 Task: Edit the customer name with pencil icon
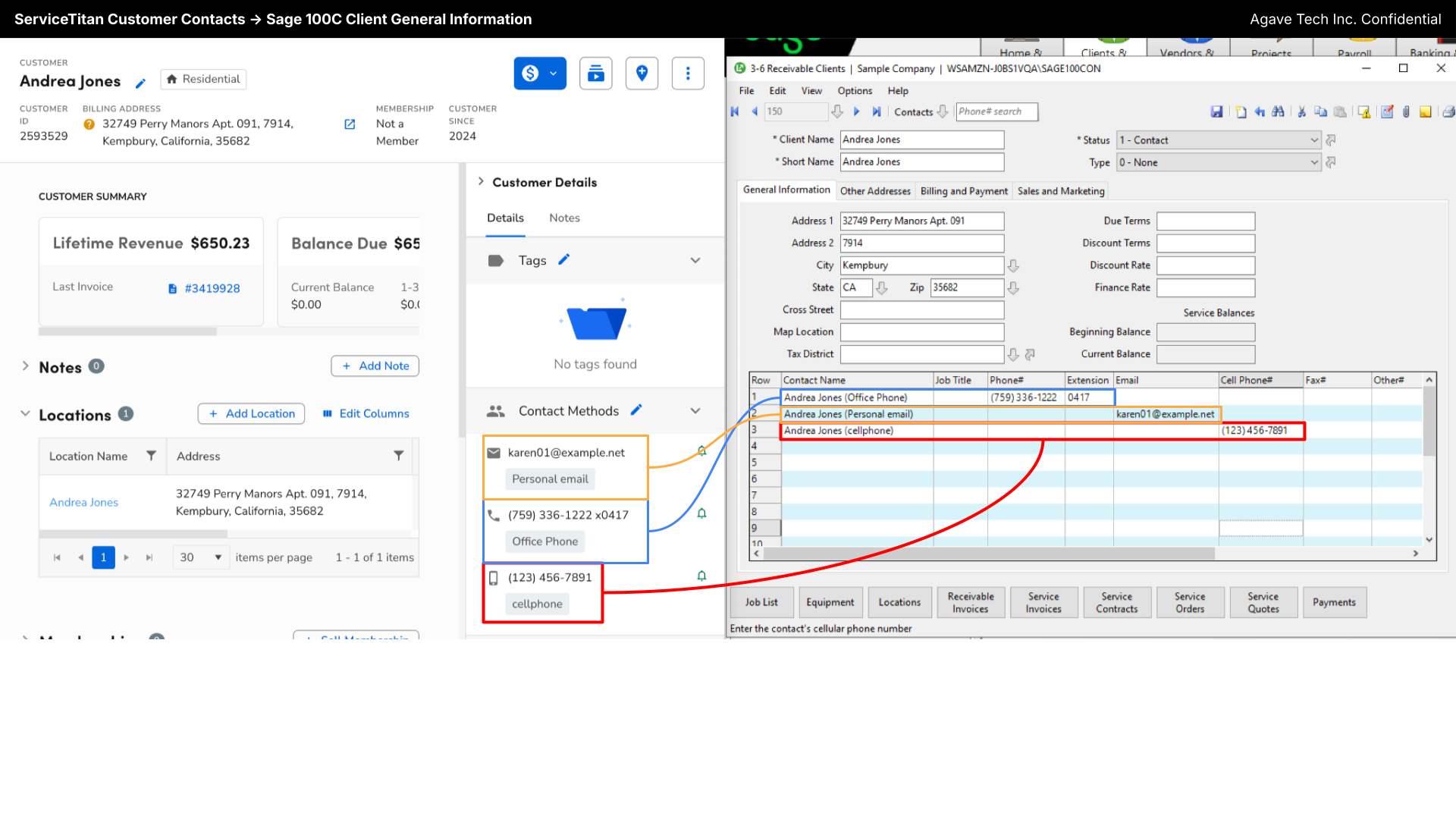(x=140, y=83)
